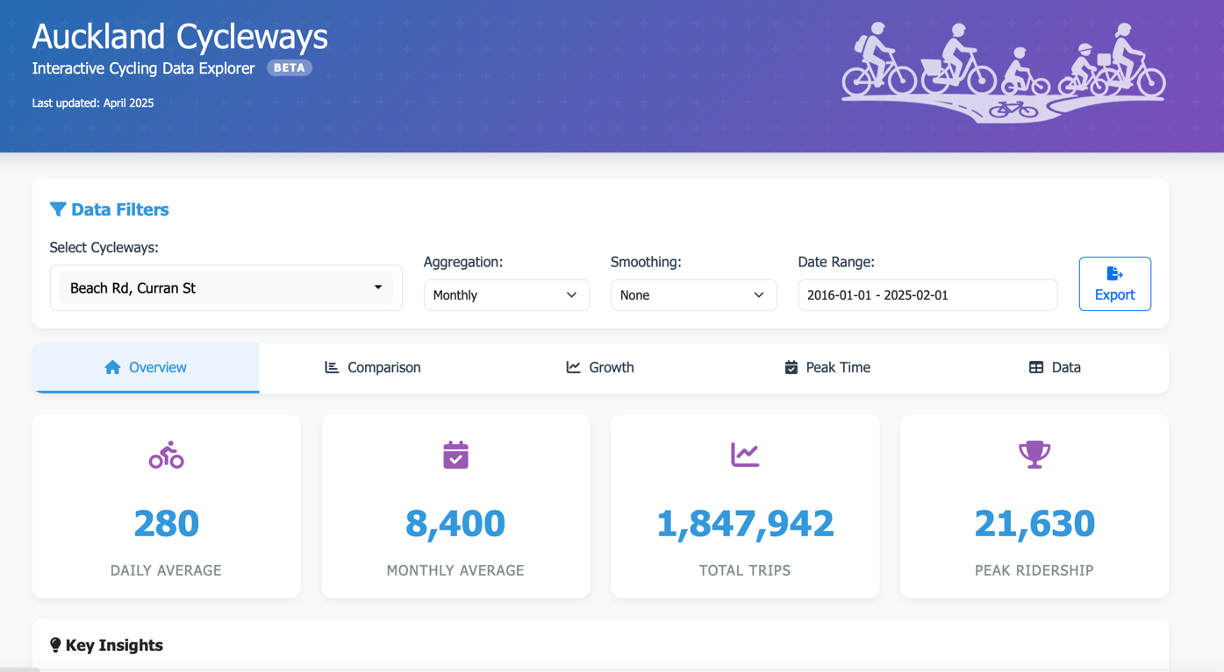Click the line chart icon above Total Trips
Image resolution: width=1224 pixels, height=672 pixels.
[x=745, y=455]
